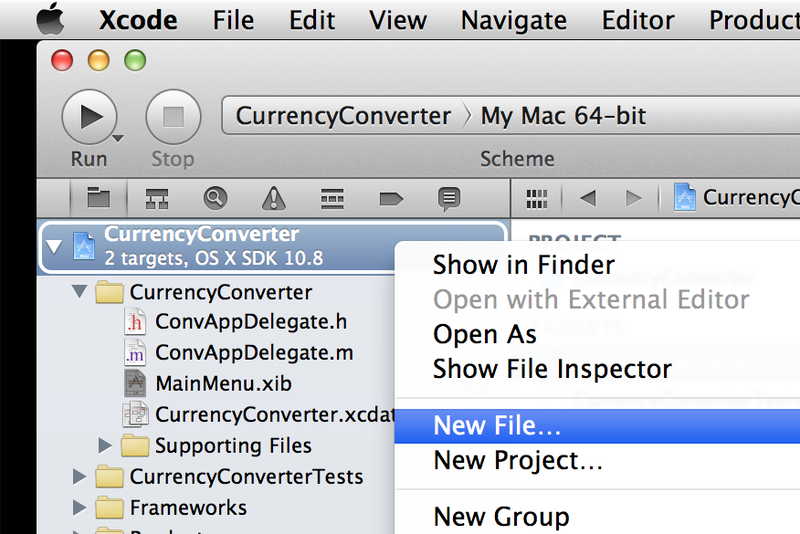The height and width of the screenshot is (534, 800).
Task: Collapse the CurrencyConverter project disclosure triangle
Action: tap(54, 246)
